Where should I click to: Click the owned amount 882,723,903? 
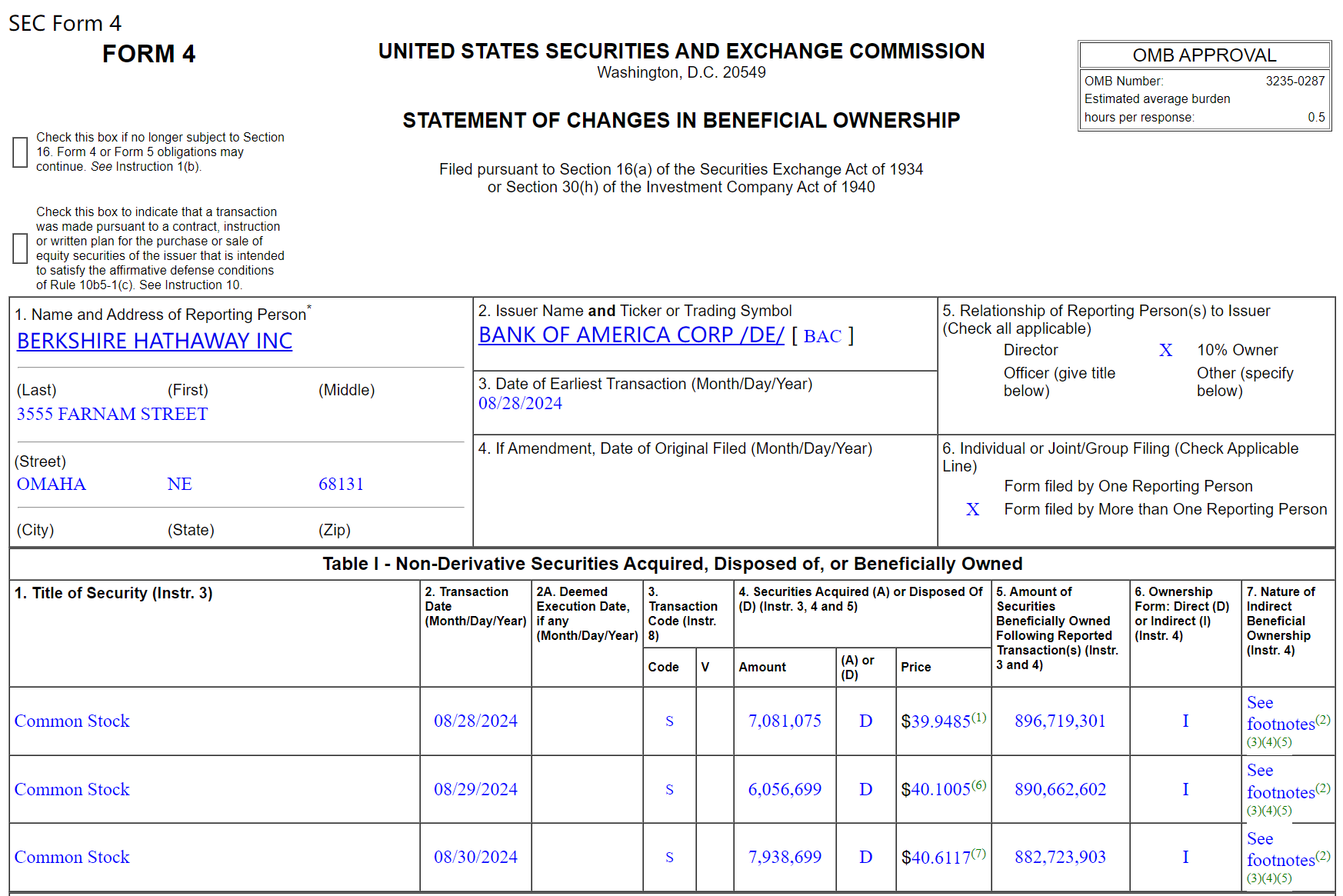(1060, 857)
